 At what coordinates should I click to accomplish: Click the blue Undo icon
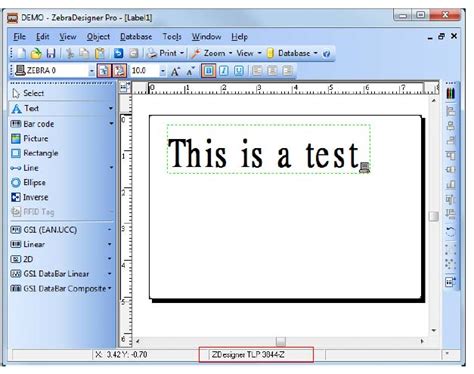[x=118, y=53]
